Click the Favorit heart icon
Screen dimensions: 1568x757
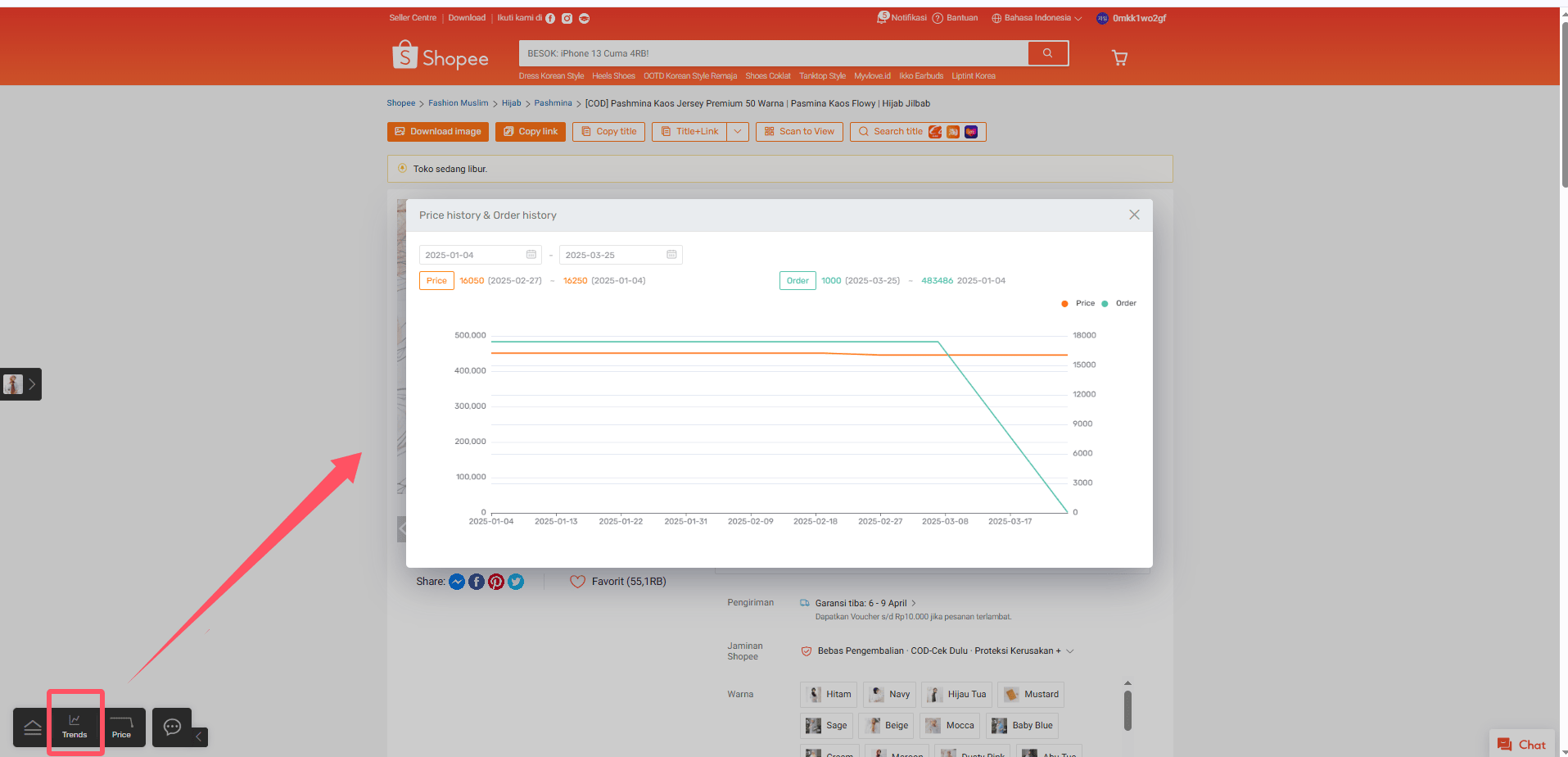point(577,582)
